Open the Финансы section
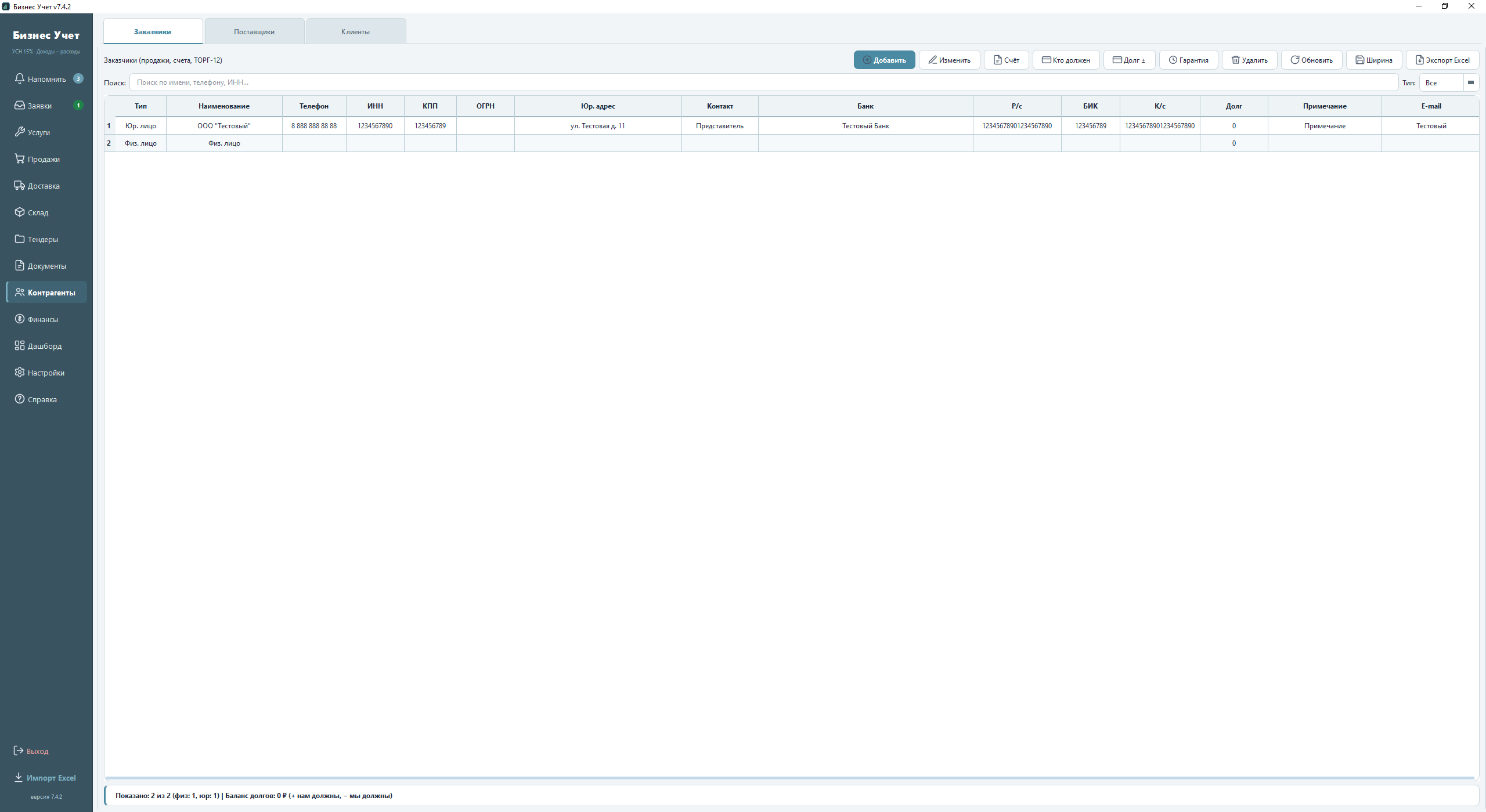The image size is (1486, 812). click(x=46, y=319)
